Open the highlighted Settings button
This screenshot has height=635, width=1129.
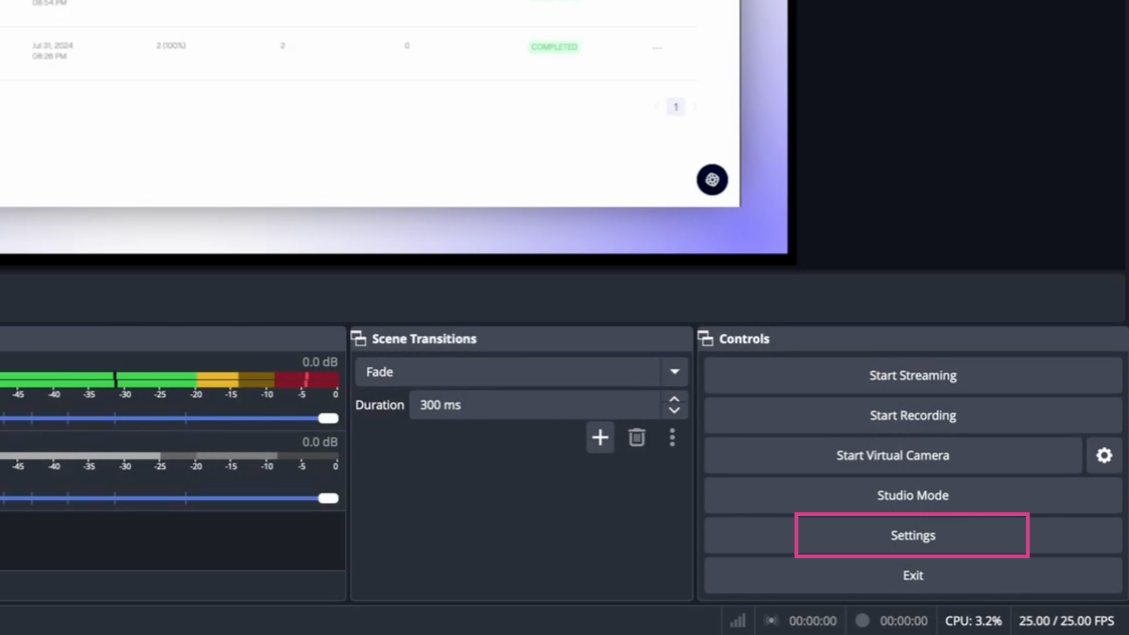tap(912, 536)
